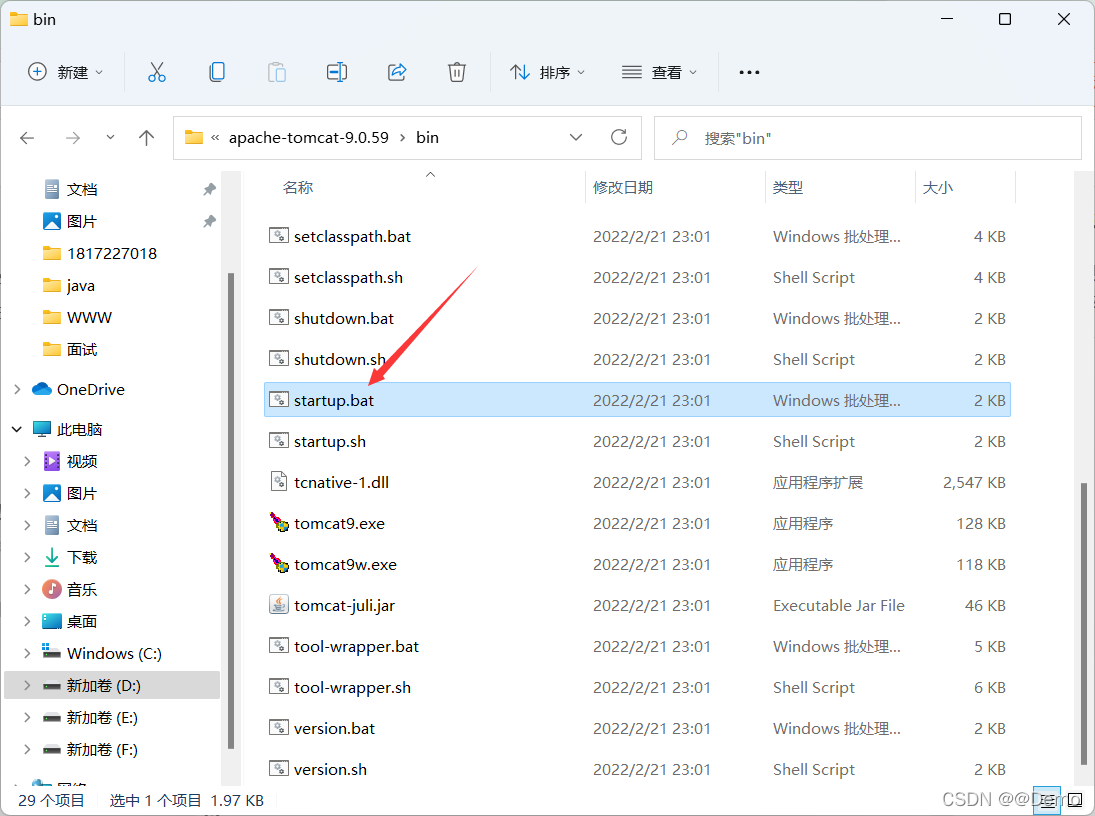Open the more options ellipsis menu
This screenshot has width=1095, height=816.
pyautogui.click(x=749, y=72)
